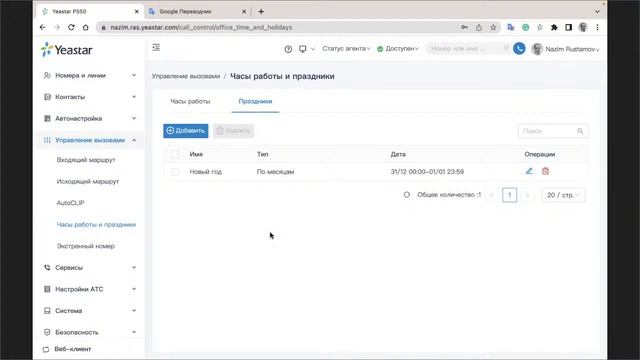Open AutoCLIP in the sidebar

(x=70, y=203)
